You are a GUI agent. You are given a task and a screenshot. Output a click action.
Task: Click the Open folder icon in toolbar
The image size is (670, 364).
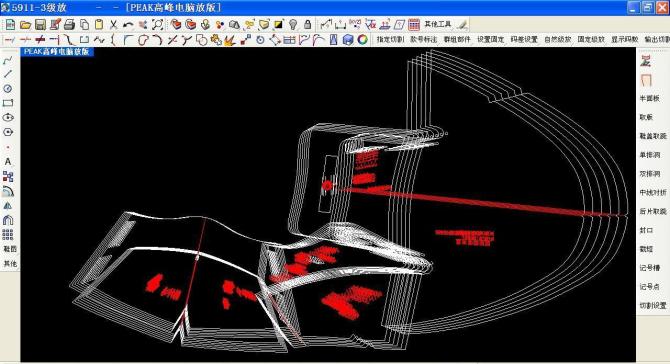25,25
